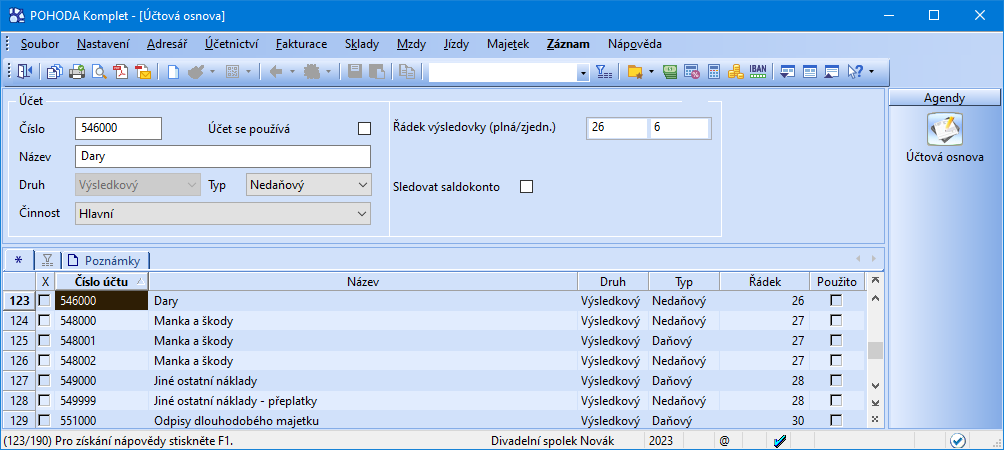The width and height of the screenshot is (1004, 450).
Task: Open the Typ dropdown showing Nedaňový
Action: pos(309,186)
